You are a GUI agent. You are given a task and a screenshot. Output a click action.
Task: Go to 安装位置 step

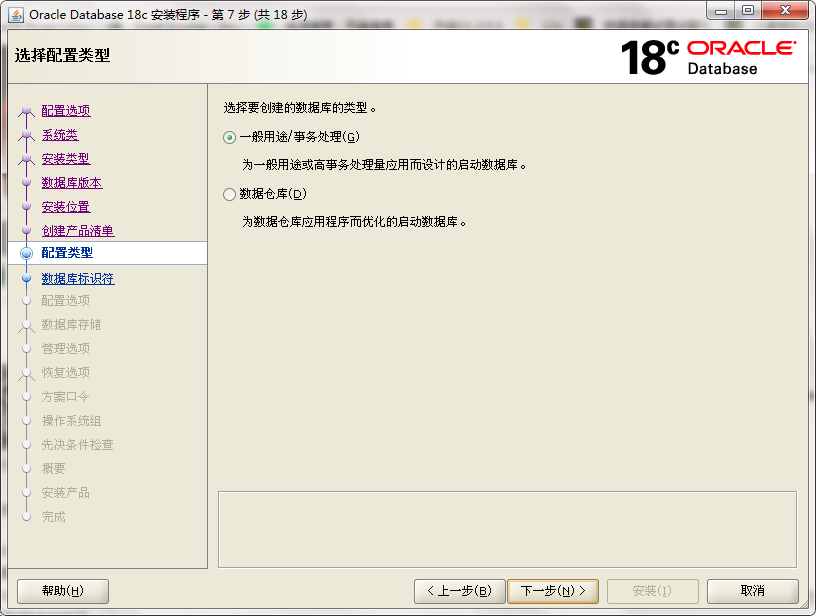pyautogui.click(x=66, y=207)
